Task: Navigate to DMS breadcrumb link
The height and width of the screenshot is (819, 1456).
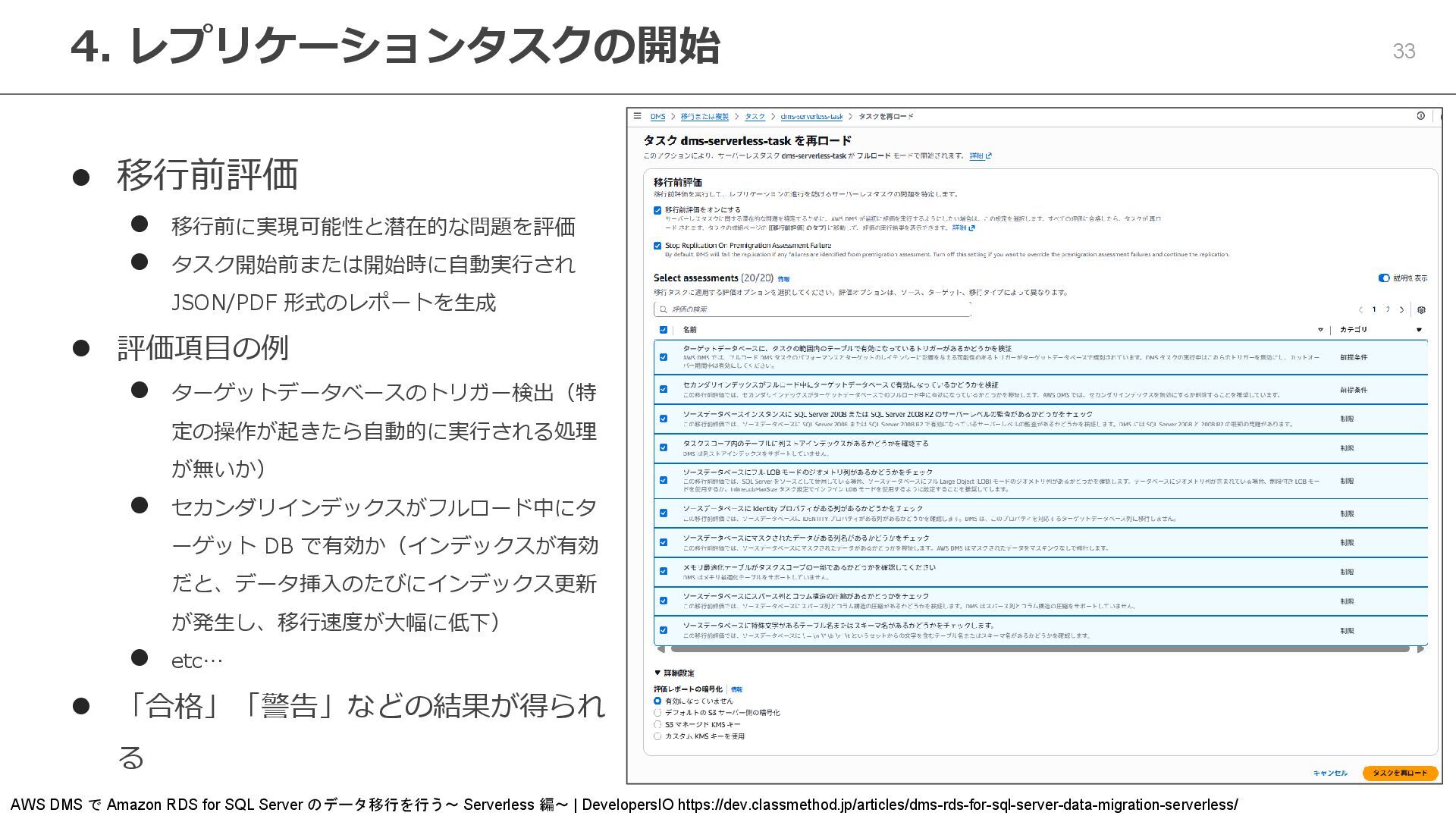Action: point(657,117)
